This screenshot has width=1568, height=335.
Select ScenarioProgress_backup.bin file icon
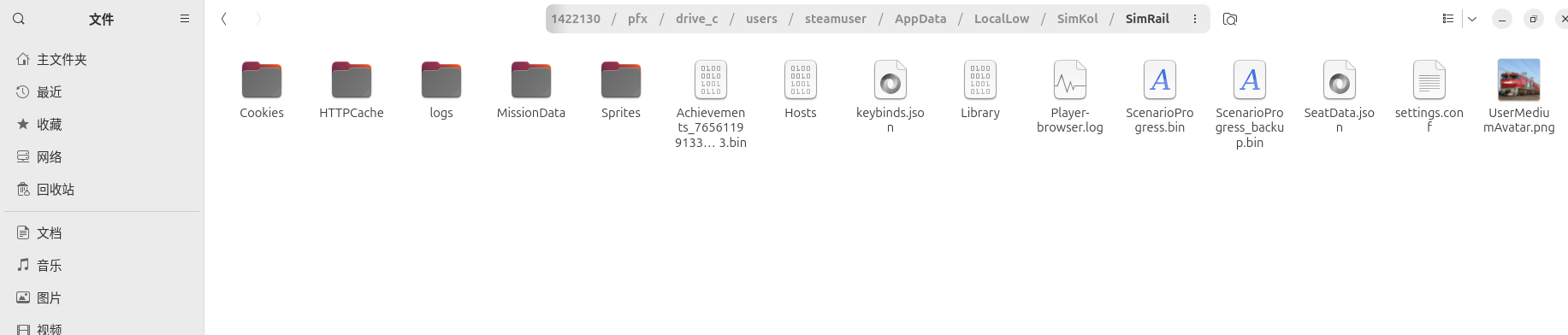coord(1250,80)
